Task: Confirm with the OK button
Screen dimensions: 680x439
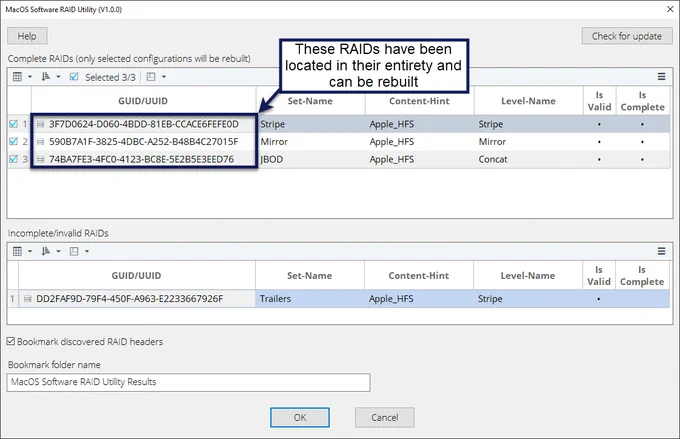Action: click(300, 417)
